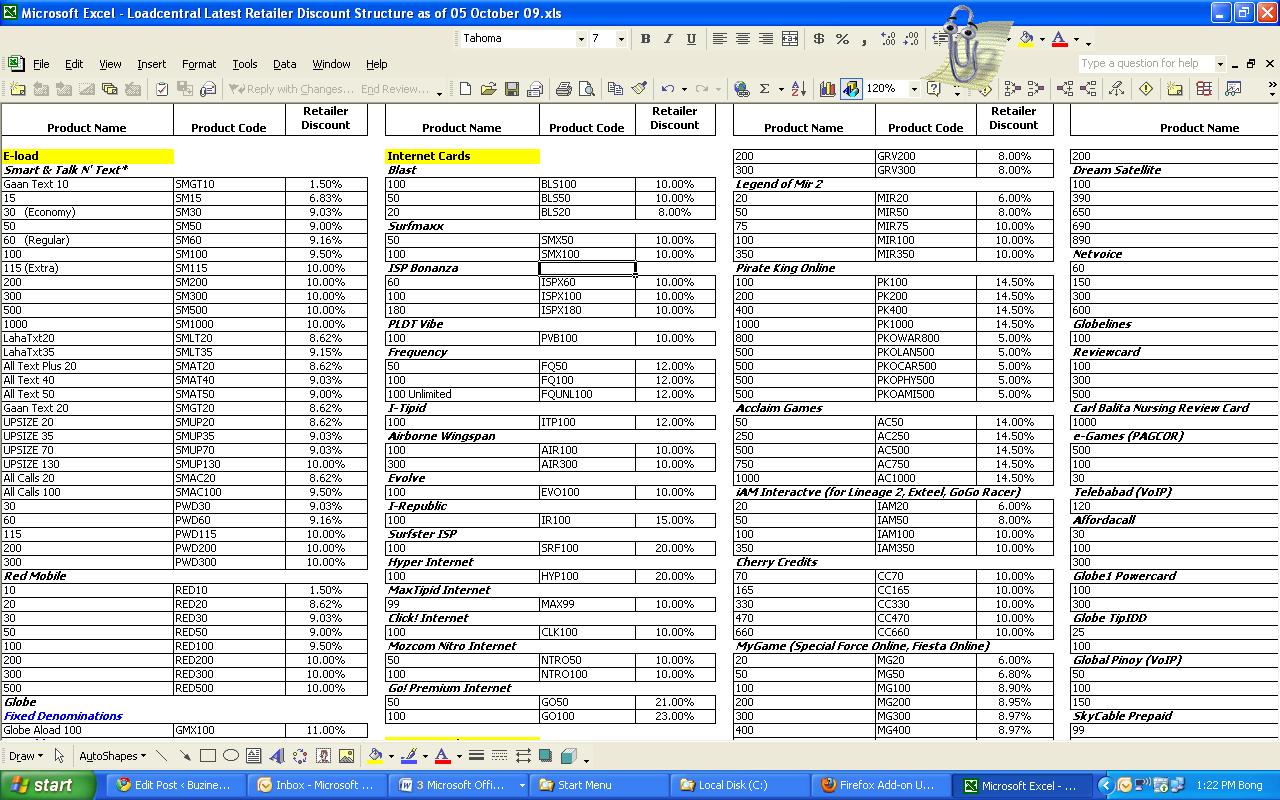The height and width of the screenshot is (800, 1280).
Task: Select cell with product code SMGT10
Action: tap(230, 184)
